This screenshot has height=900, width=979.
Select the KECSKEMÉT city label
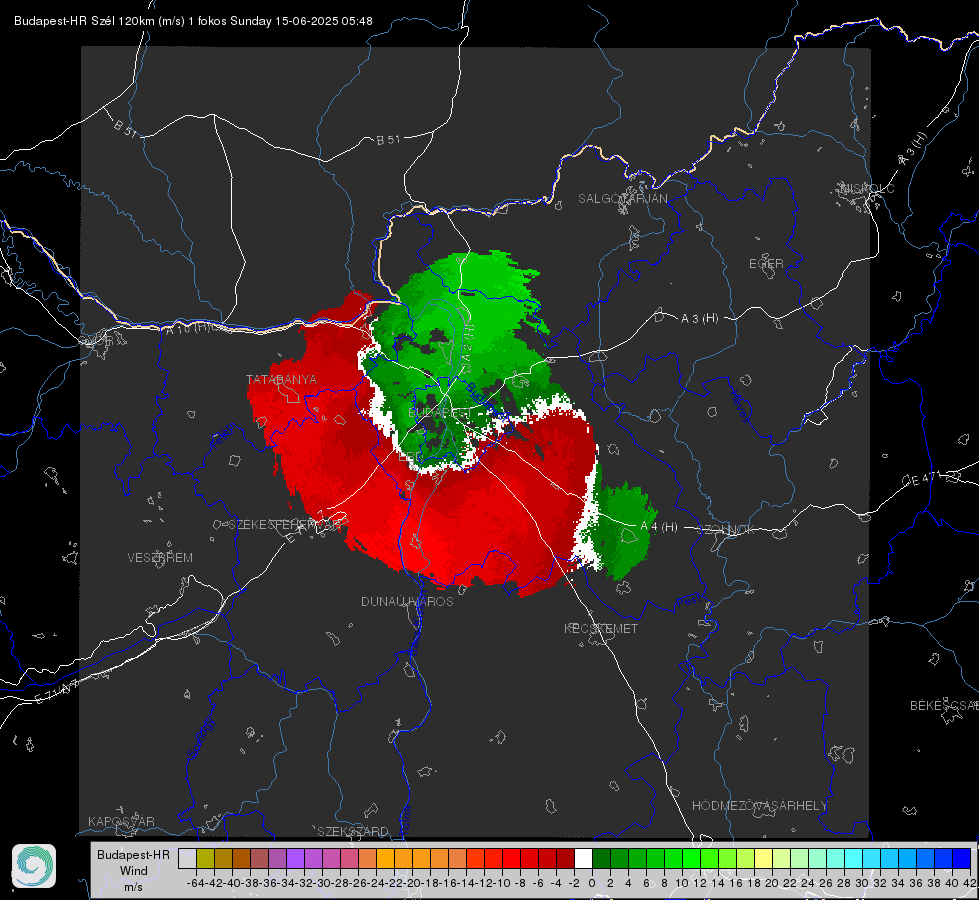click(x=601, y=628)
